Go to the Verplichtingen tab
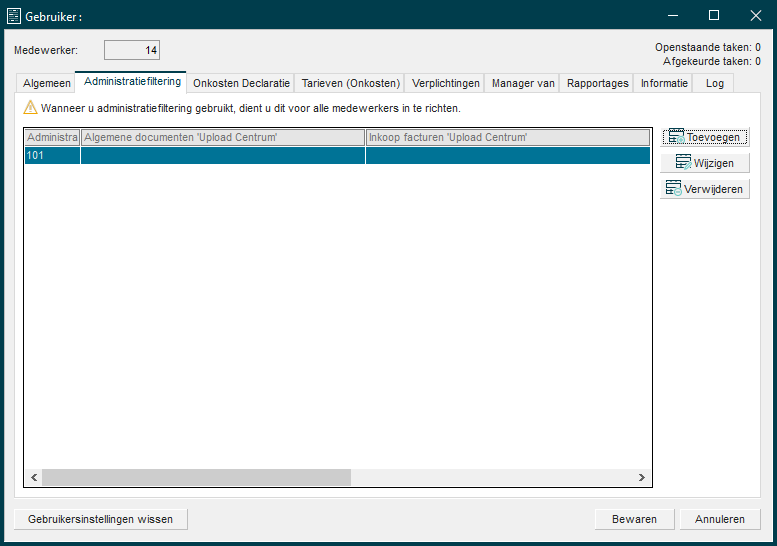Viewport: 777px width, 546px height. [x=445, y=83]
